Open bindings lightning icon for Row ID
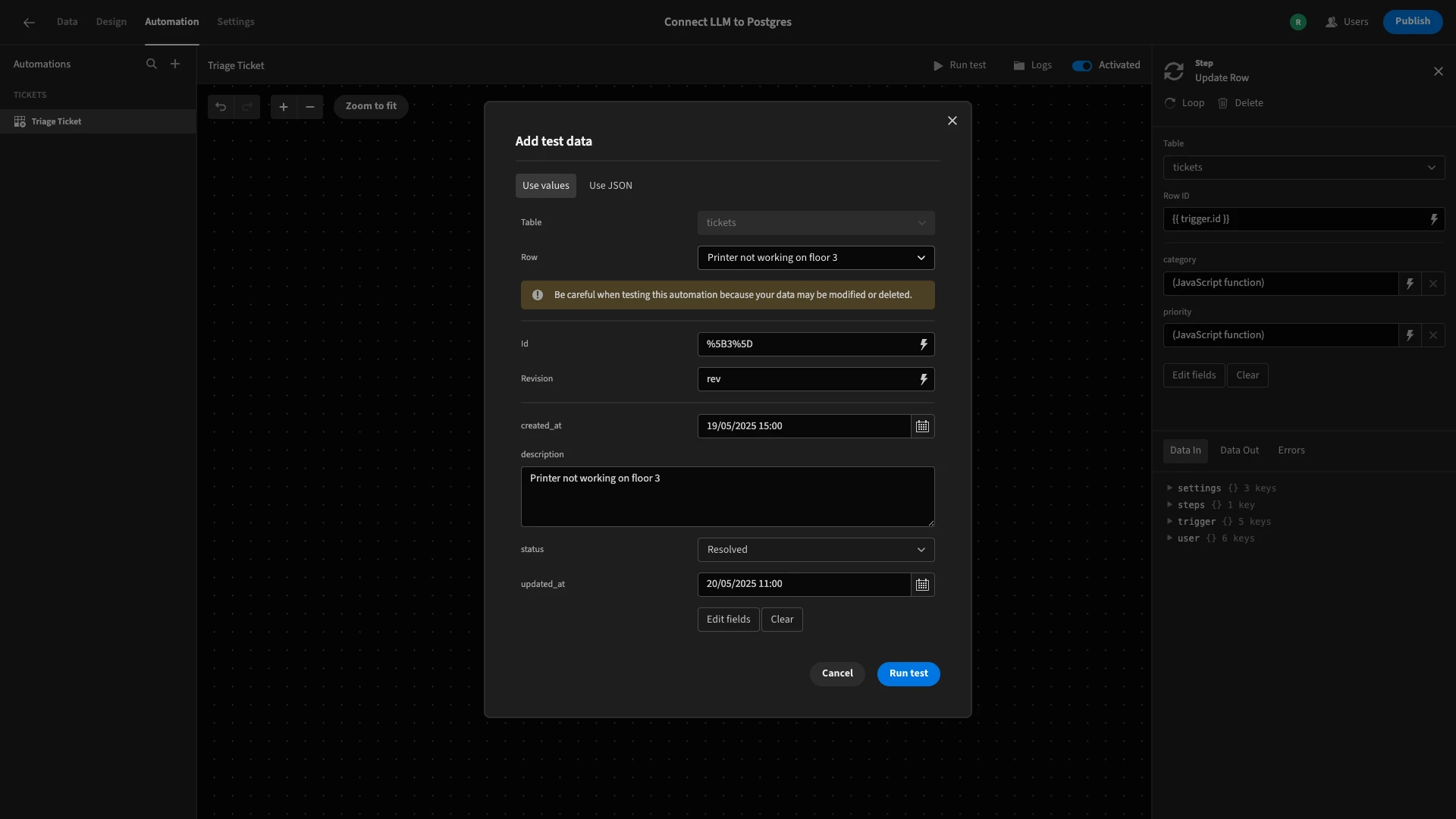 coord(1434,219)
